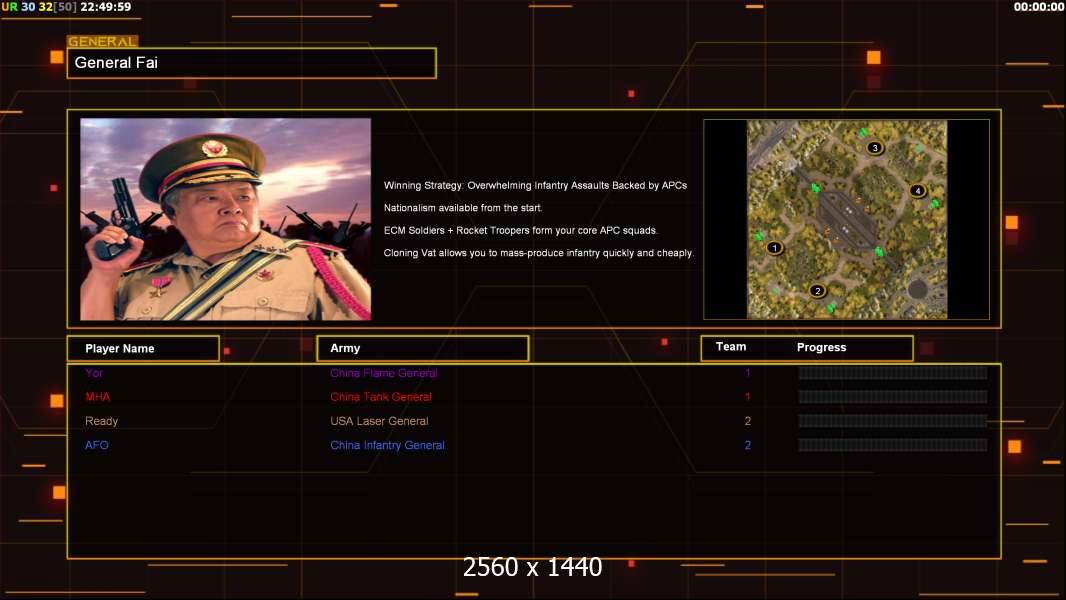
Task: Click General Fai's portrait image
Action: pos(226,219)
